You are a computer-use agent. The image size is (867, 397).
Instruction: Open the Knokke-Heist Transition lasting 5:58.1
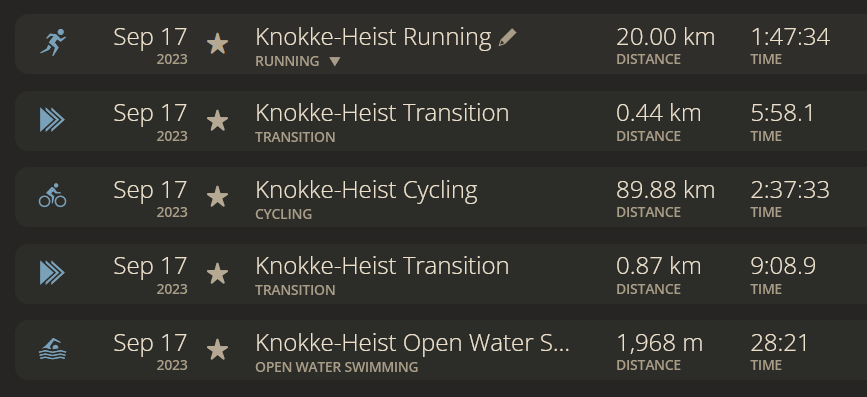click(x=382, y=113)
